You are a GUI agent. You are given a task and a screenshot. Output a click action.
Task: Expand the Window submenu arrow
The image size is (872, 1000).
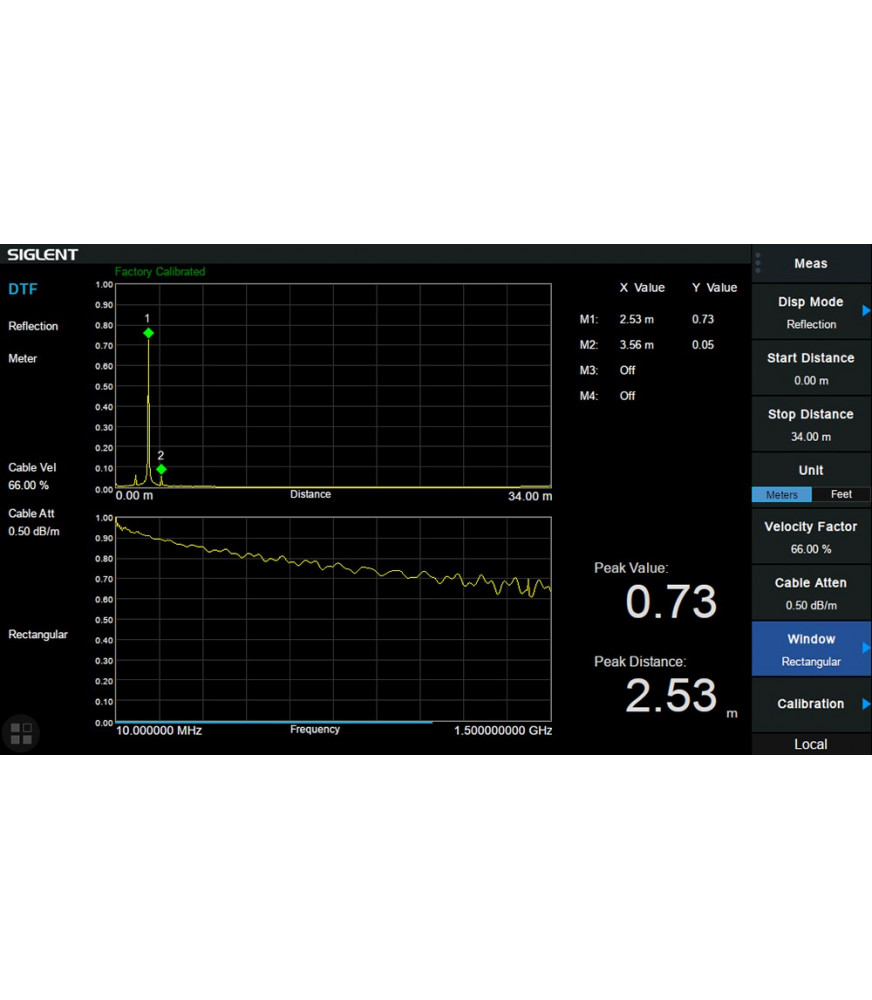click(x=866, y=647)
